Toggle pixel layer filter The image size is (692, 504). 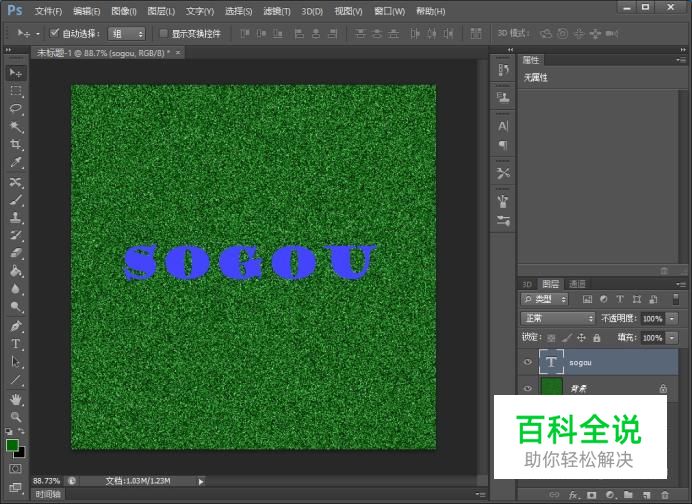(x=587, y=299)
